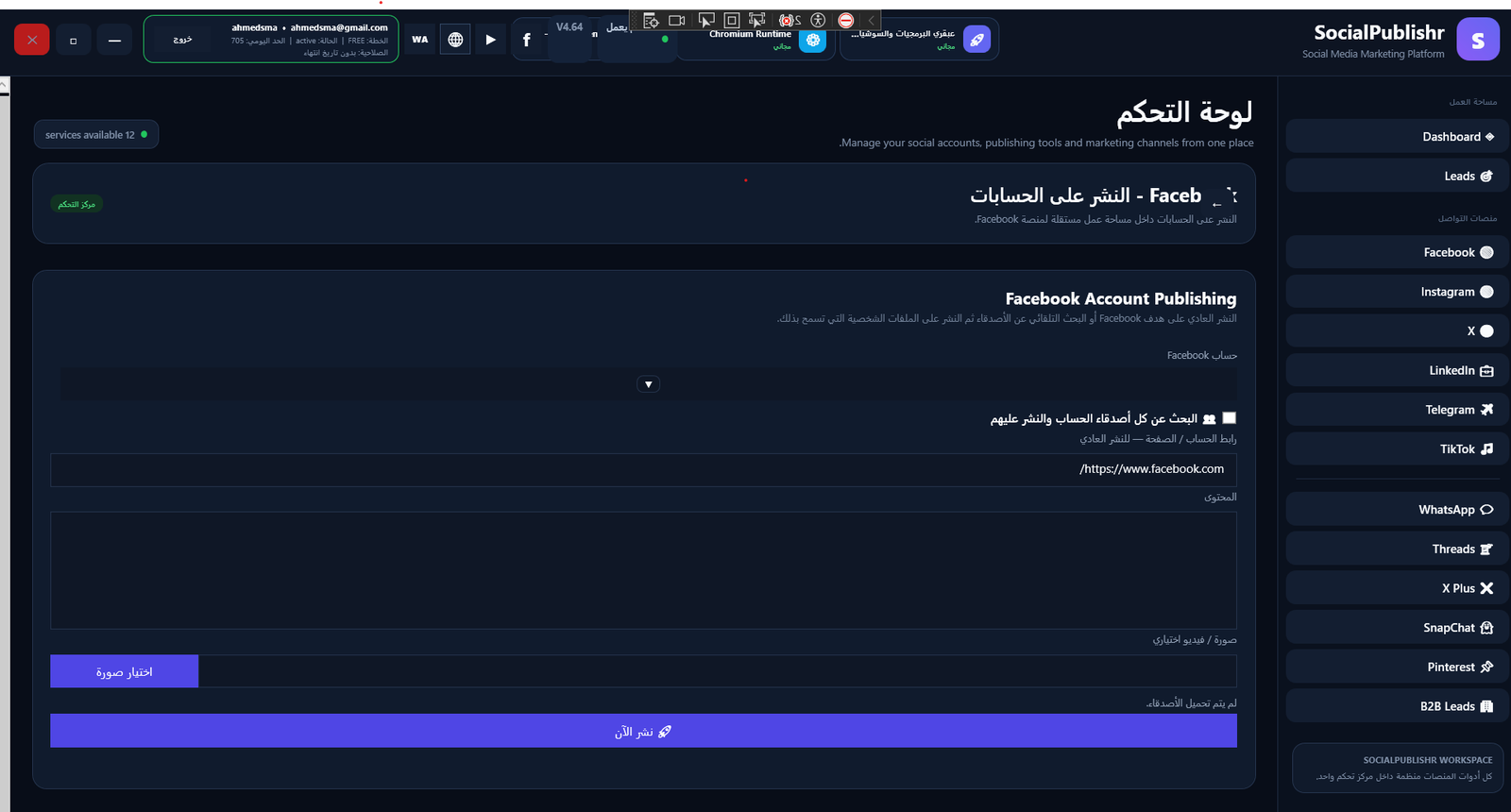Click the Facebook f icon in the top bar
The height and width of the screenshot is (812, 1511).
click(x=527, y=40)
